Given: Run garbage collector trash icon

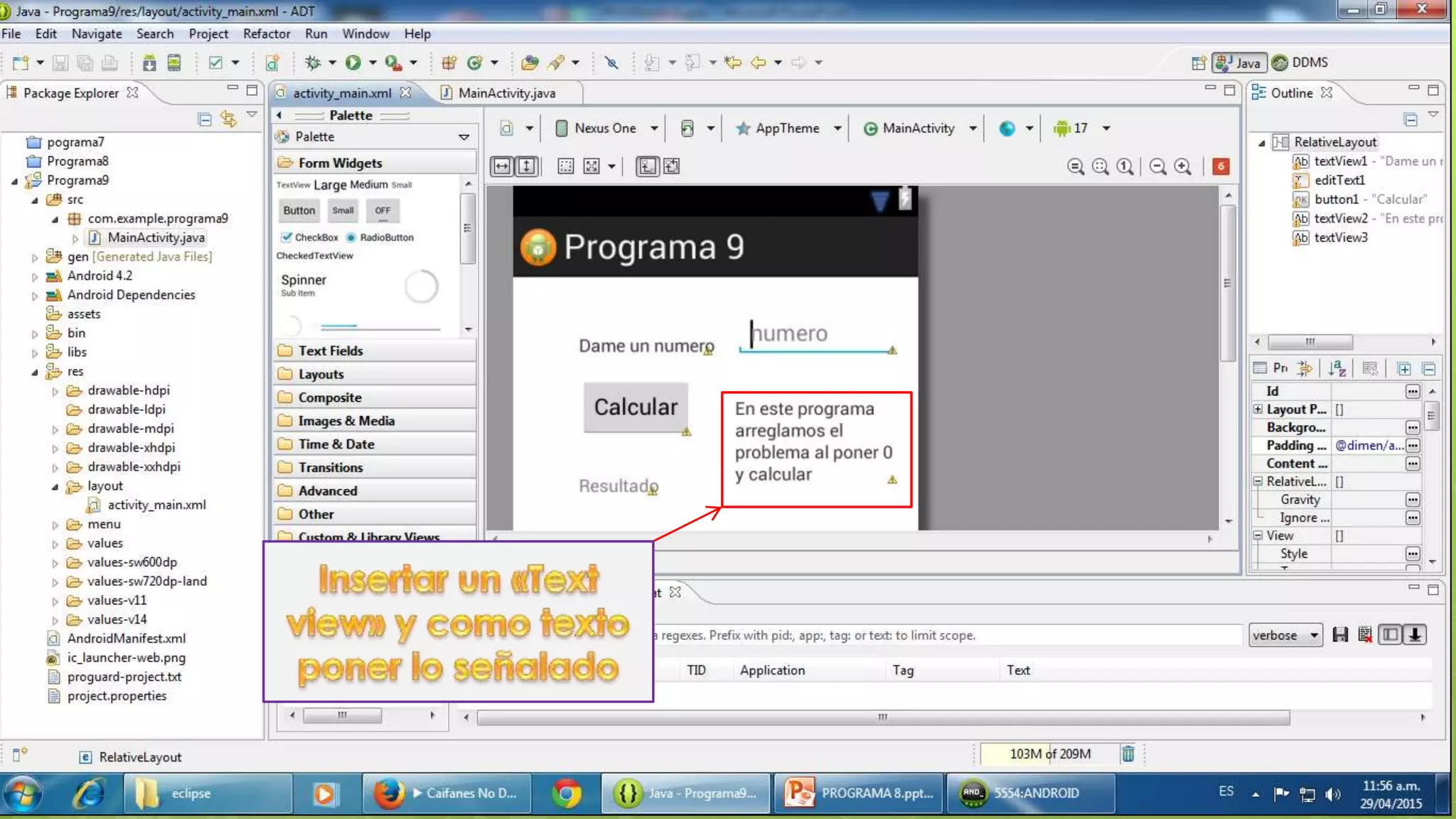Looking at the screenshot, I should pyautogui.click(x=1128, y=754).
